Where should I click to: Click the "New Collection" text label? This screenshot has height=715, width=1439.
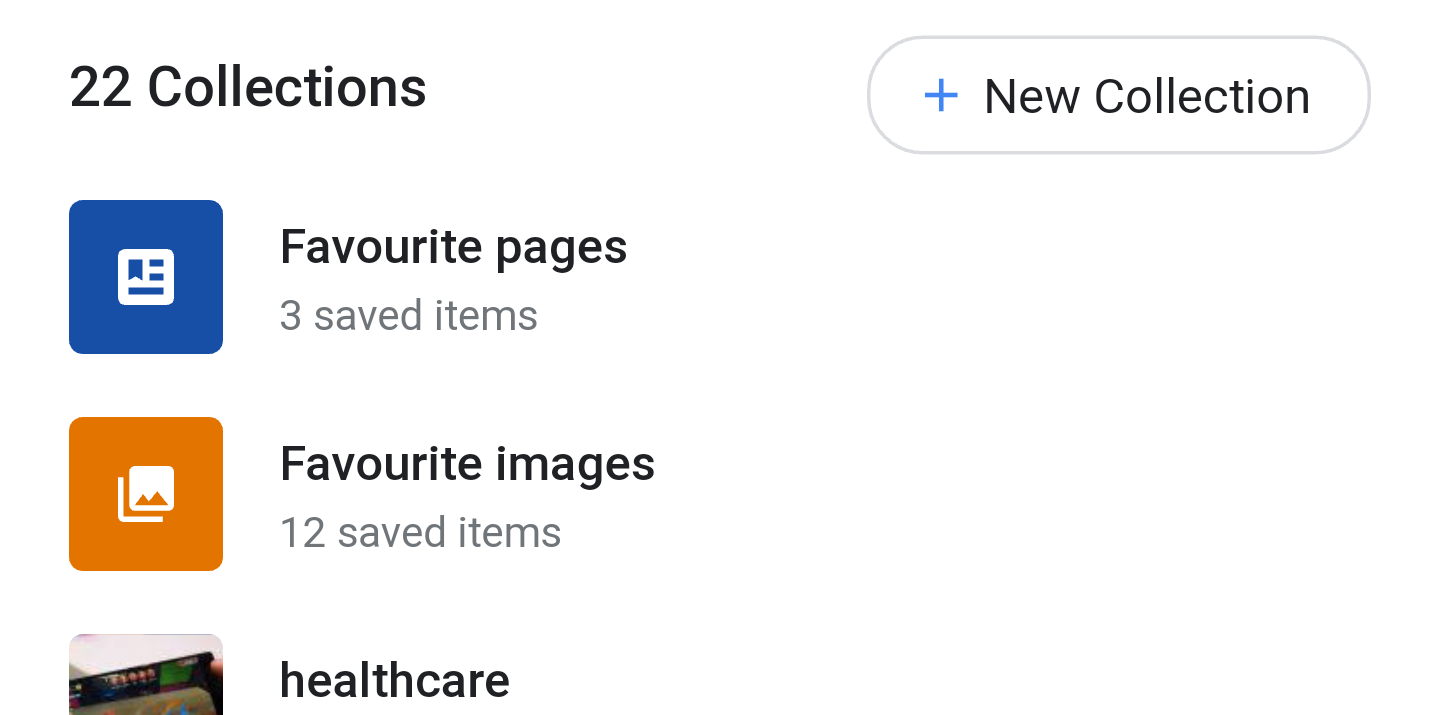1146,97
